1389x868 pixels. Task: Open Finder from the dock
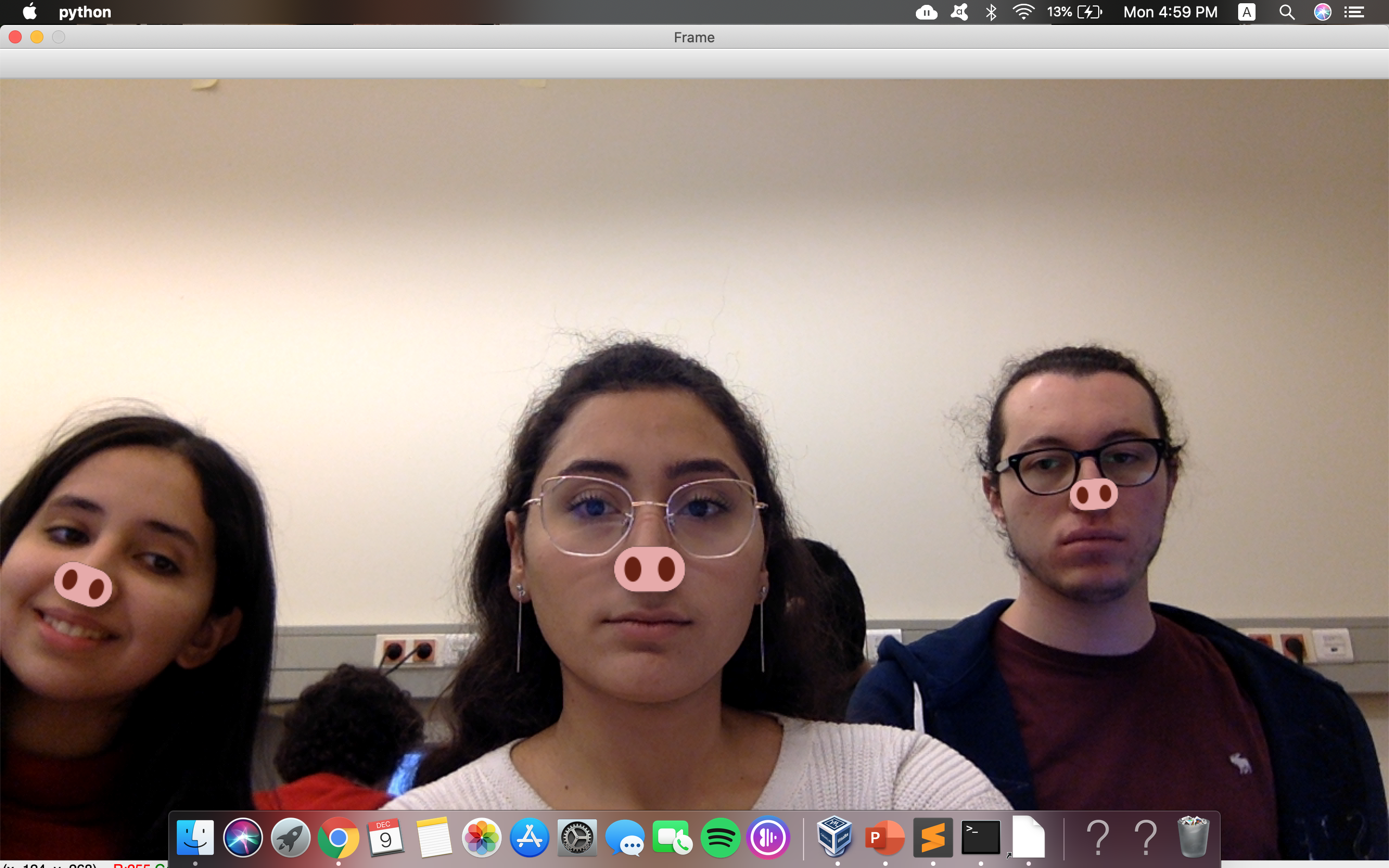point(195,838)
